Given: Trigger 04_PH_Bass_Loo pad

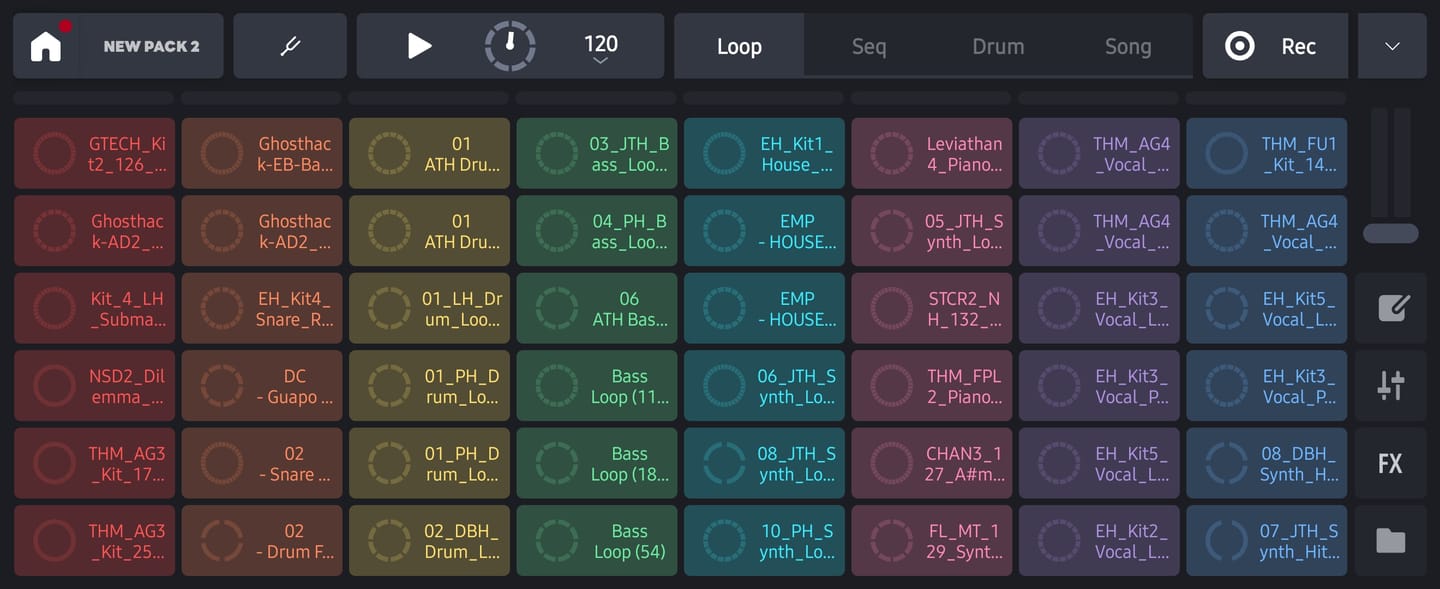Looking at the screenshot, I should (x=597, y=231).
